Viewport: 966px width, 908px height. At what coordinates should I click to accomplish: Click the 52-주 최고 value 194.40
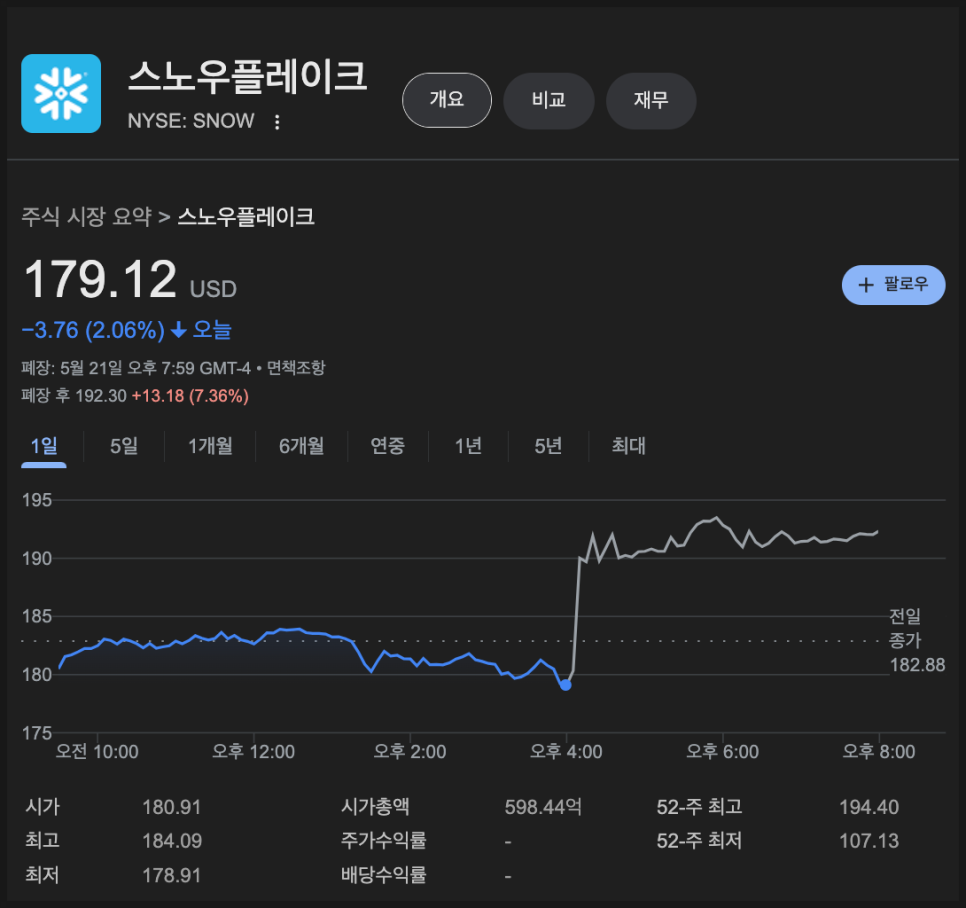tap(869, 807)
